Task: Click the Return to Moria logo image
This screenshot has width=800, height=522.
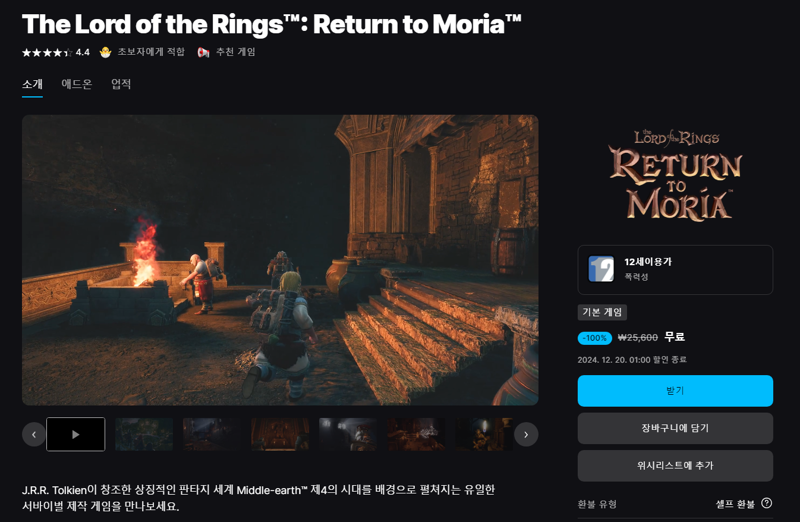Action: coord(675,175)
